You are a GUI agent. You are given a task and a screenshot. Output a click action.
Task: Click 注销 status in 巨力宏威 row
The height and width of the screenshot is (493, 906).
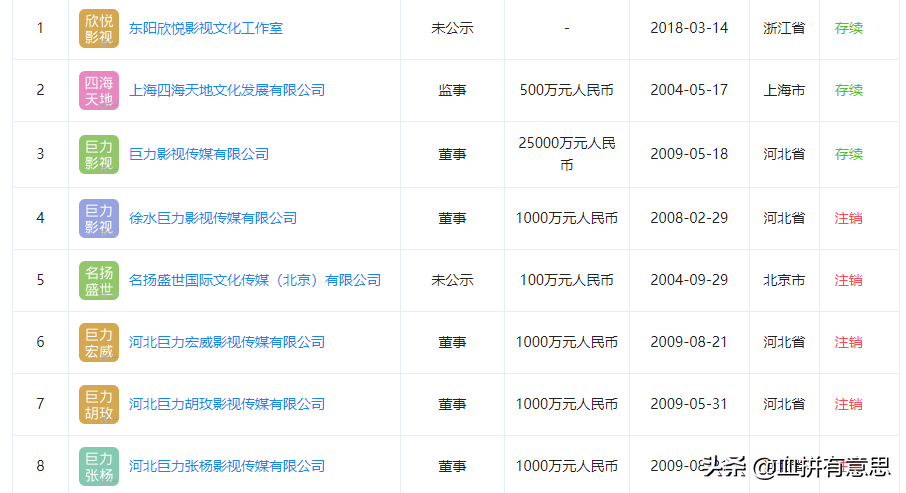click(848, 342)
